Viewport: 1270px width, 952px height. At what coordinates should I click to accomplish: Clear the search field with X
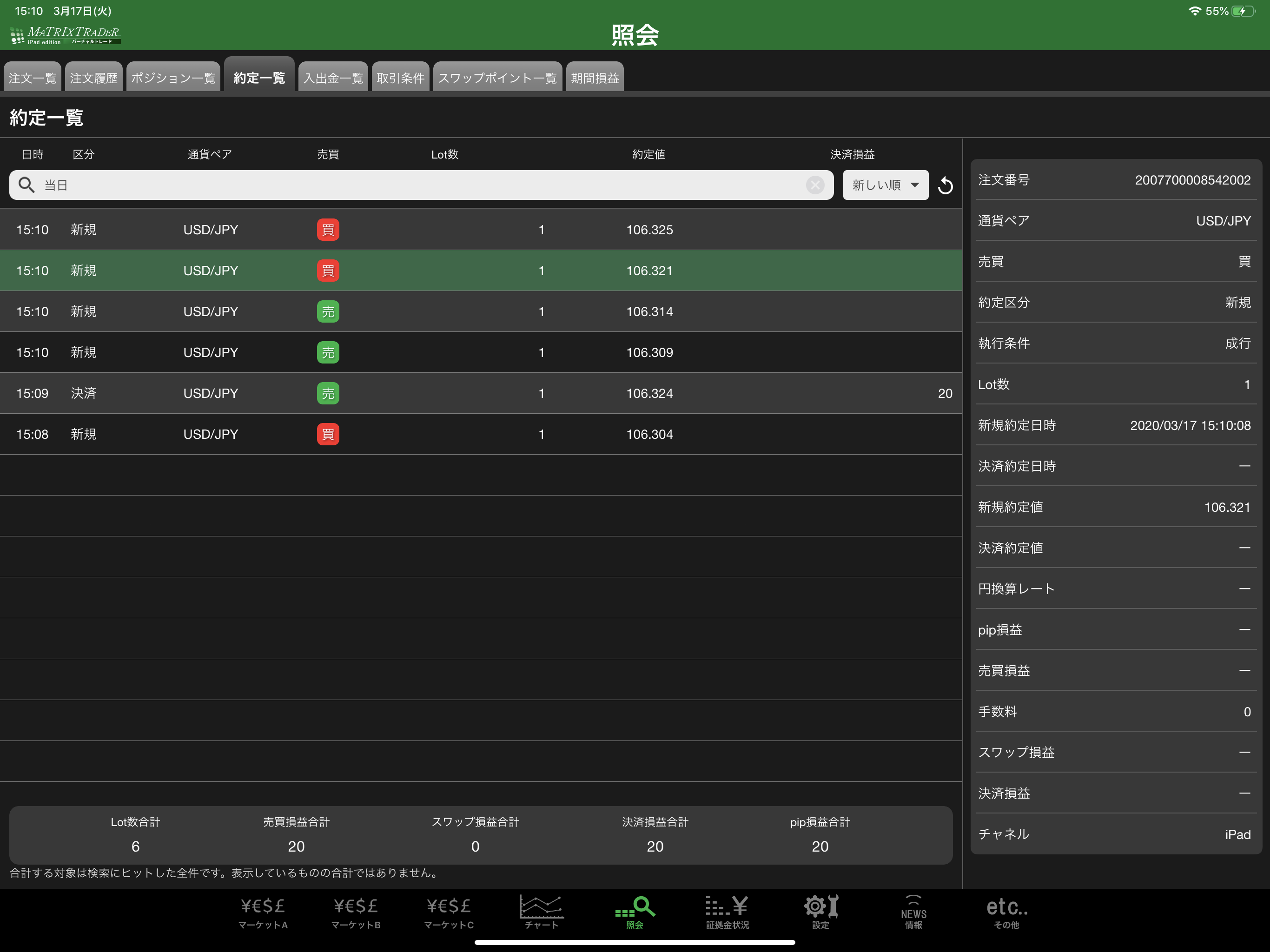click(815, 185)
